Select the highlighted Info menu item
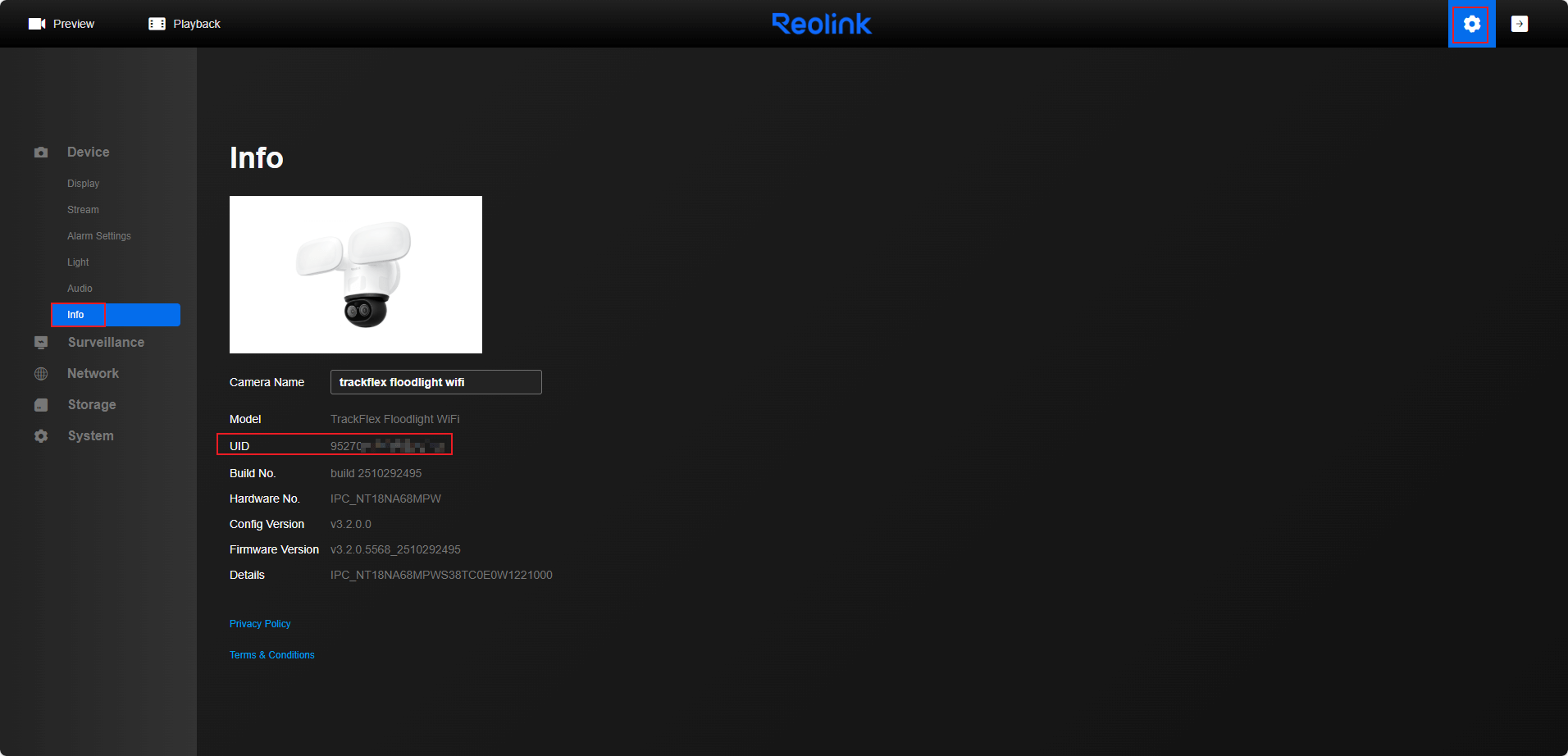This screenshot has height=756, width=1568. point(75,314)
